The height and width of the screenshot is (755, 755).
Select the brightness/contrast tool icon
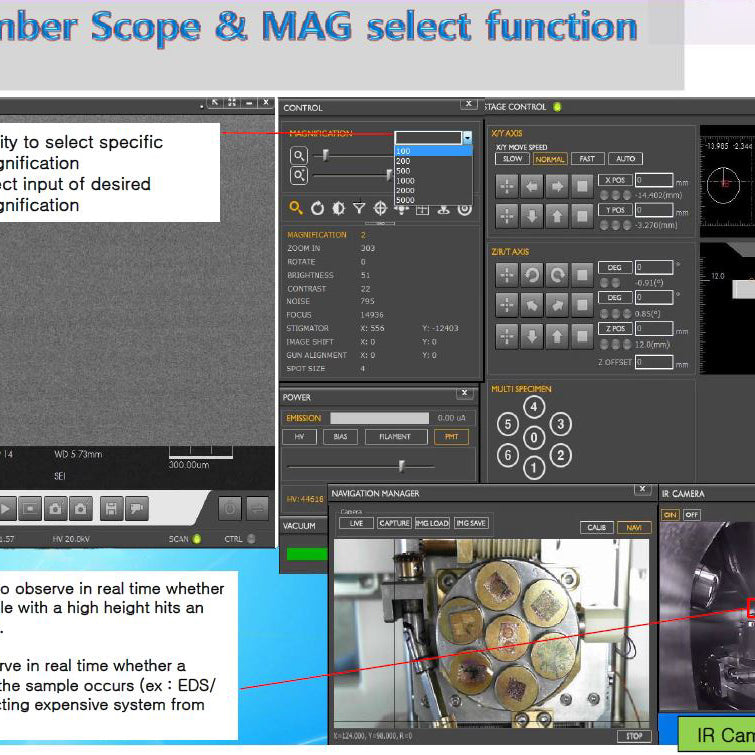[x=338, y=208]
